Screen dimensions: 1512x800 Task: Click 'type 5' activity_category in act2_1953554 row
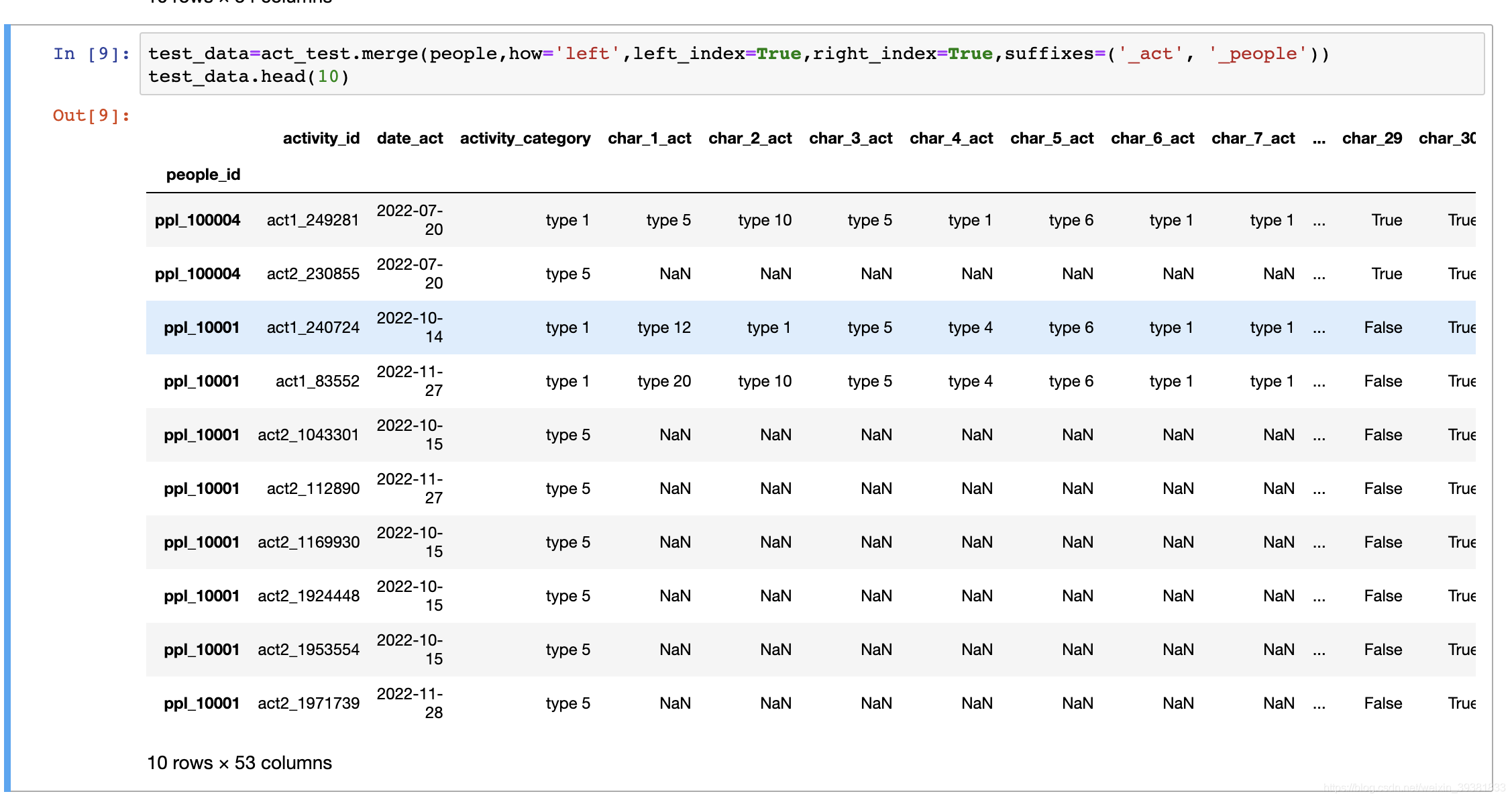pyautogui.click(x=568, y=650)
